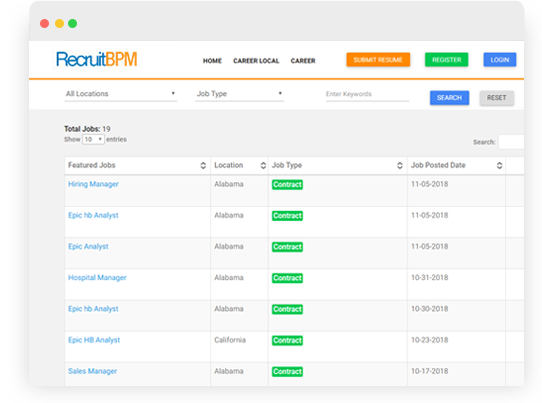This screenshot has width=542, height=403.
Task: Open Epic hb Analyst dated 10-30-2018
Action: coord(93,309)
